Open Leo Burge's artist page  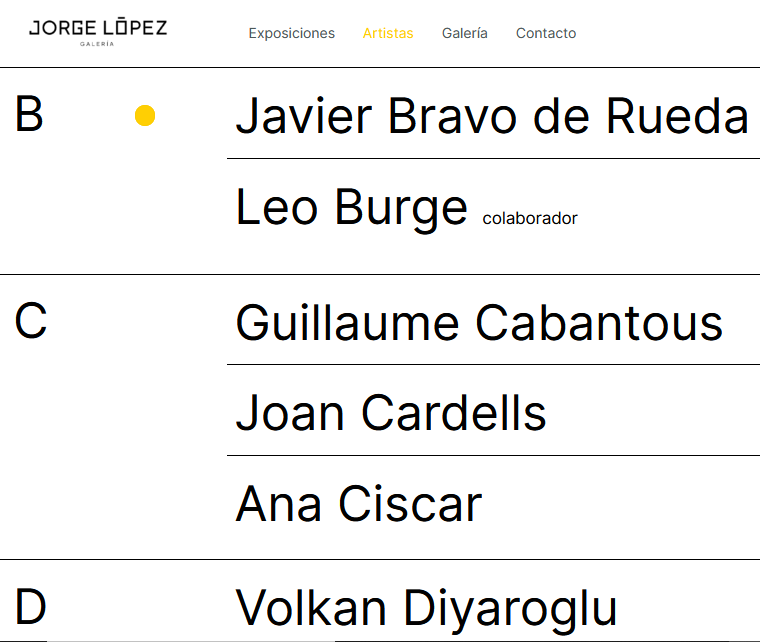tap(352, 208)
